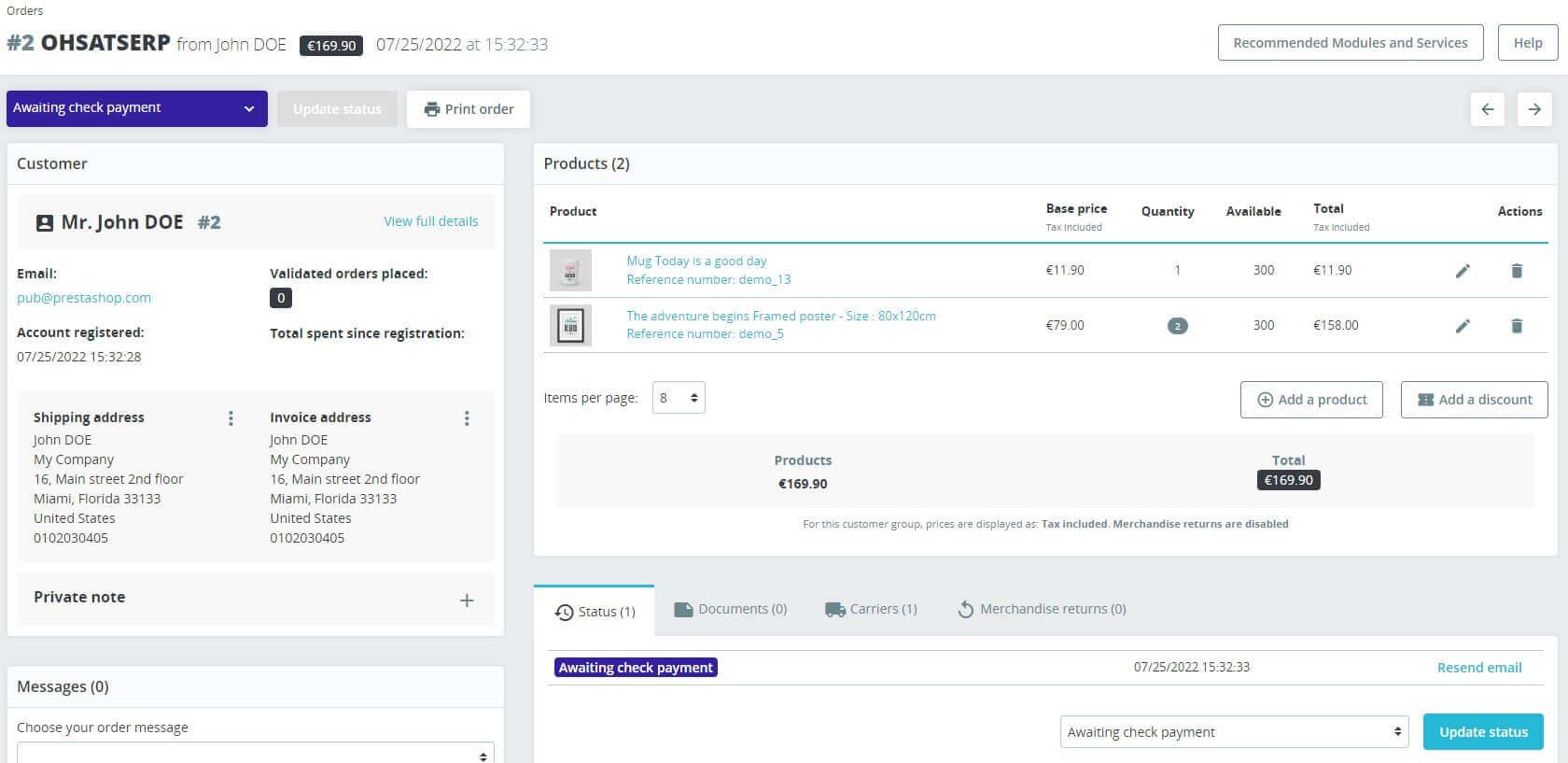Edit the Framed poster product row
1568x763 pixels.
click(x=1463, y=326)
